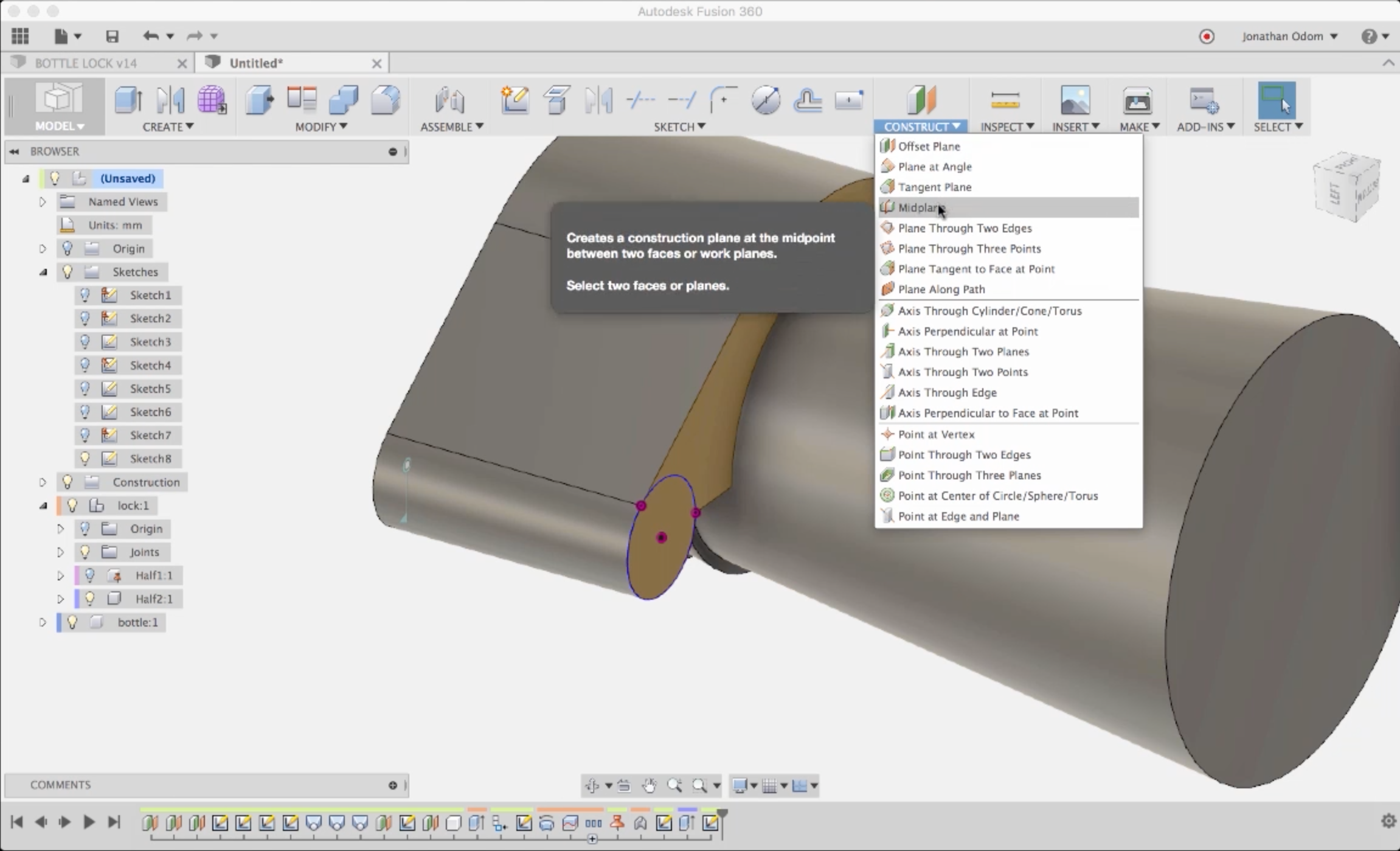
Task: Click the Create Sketch icon
Action: 515,100
